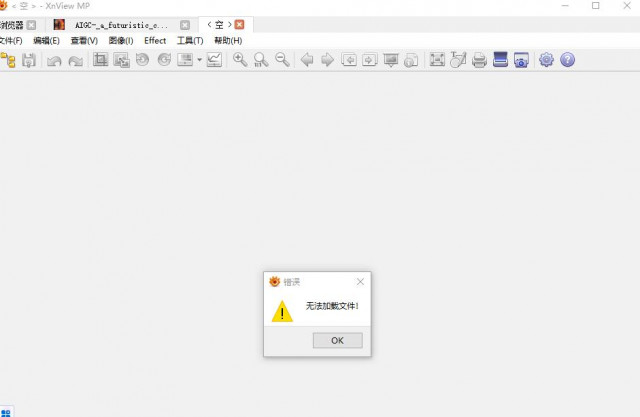Expand the arrow next to filter icon
Image resolution: width=640 pixels, height=417 pixels.
coord(199,60)
